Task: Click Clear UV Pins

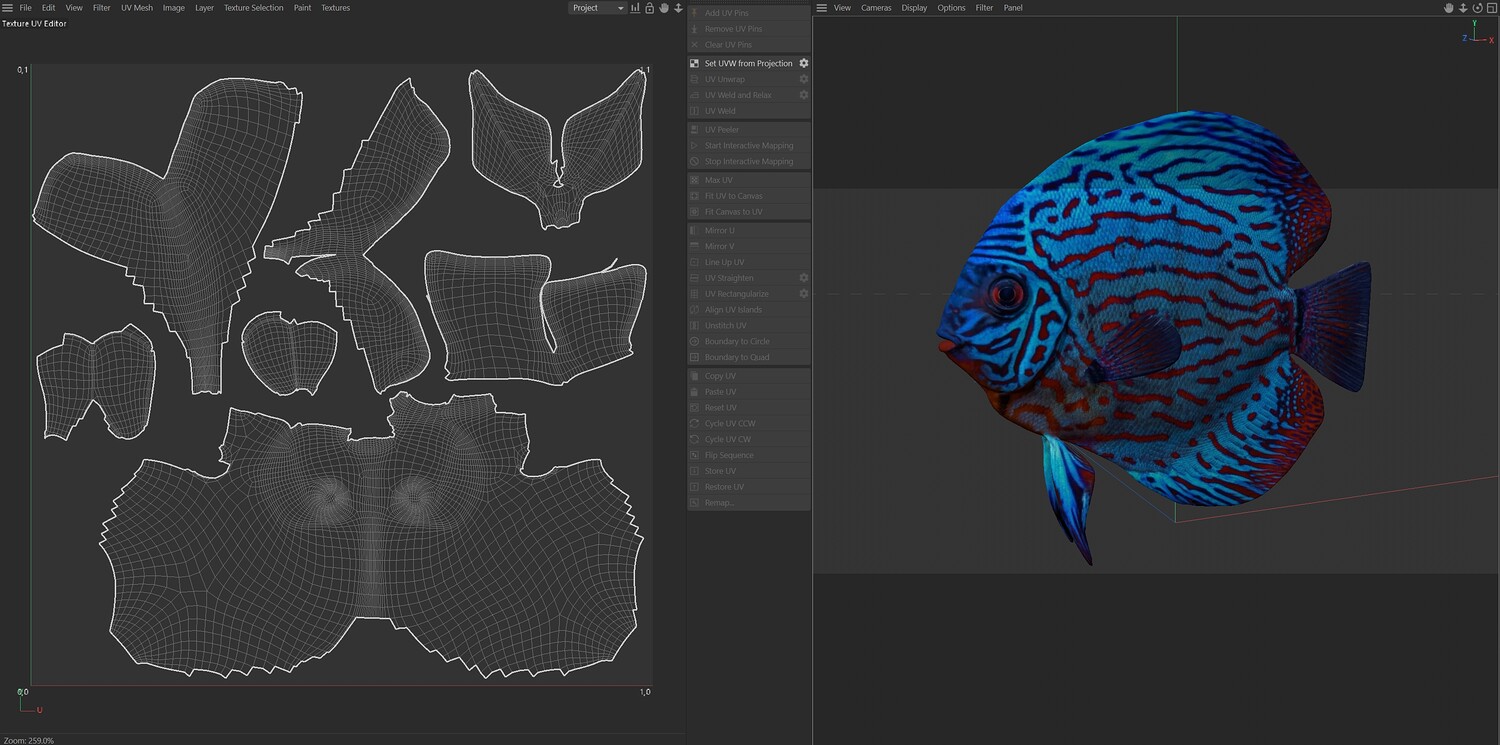Action: point(748,45)
